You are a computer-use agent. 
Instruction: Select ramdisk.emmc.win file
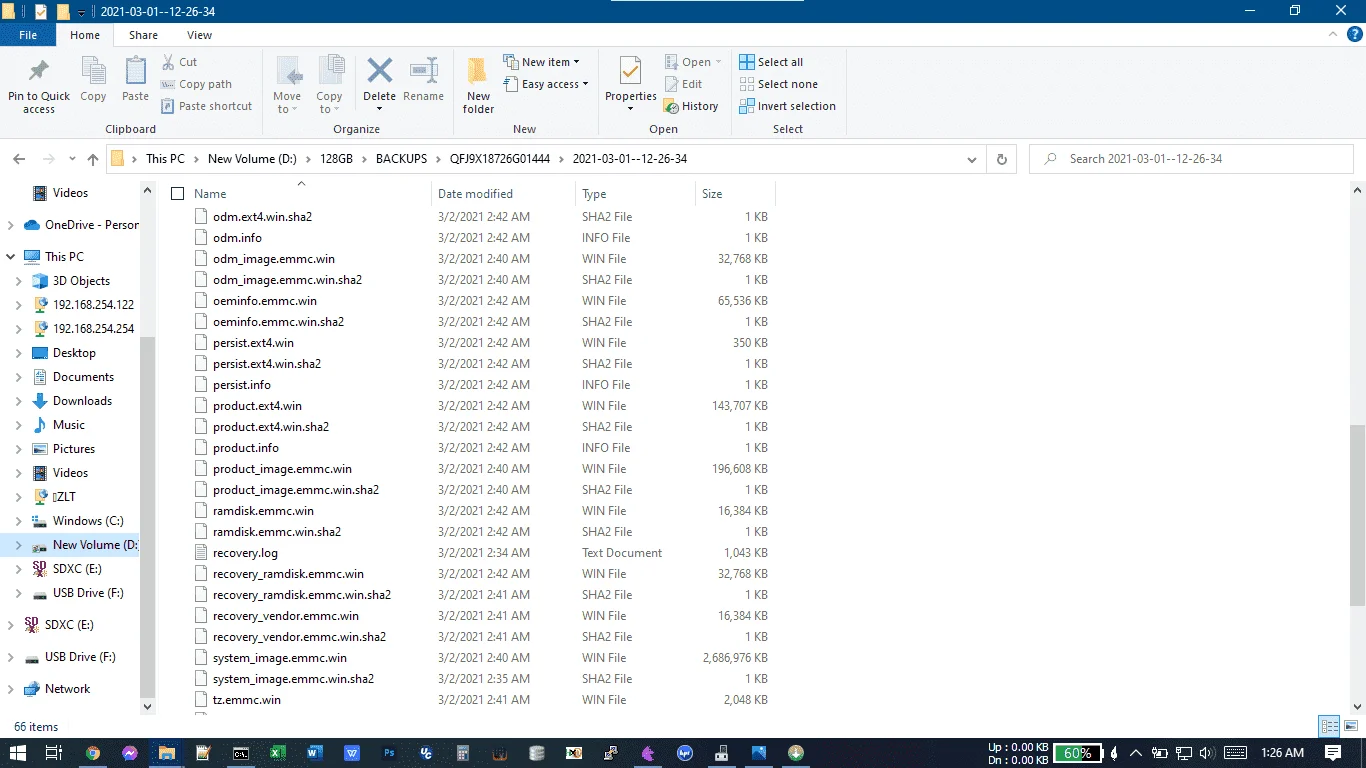tap(265, 511)
